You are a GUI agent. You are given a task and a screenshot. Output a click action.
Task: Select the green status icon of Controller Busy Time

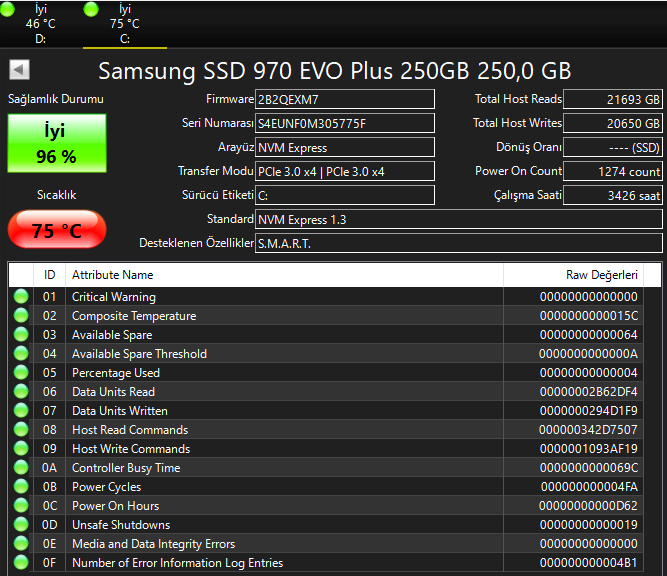click(21, 467)
